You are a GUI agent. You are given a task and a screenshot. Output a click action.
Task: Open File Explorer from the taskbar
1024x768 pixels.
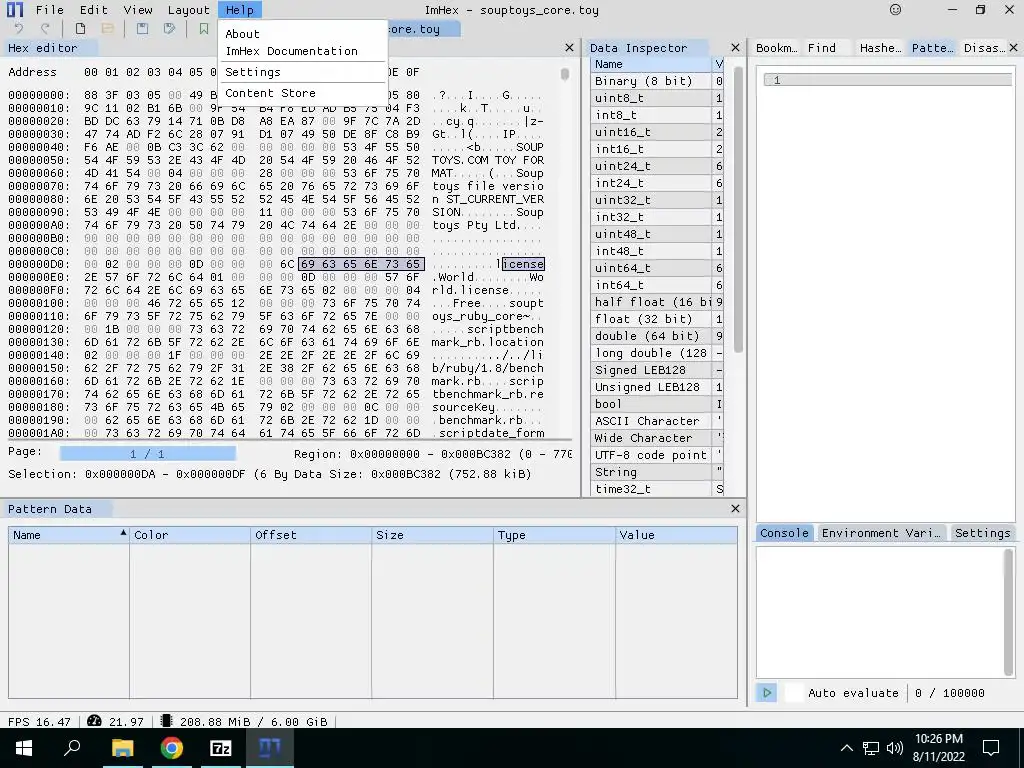pos(122,748)
